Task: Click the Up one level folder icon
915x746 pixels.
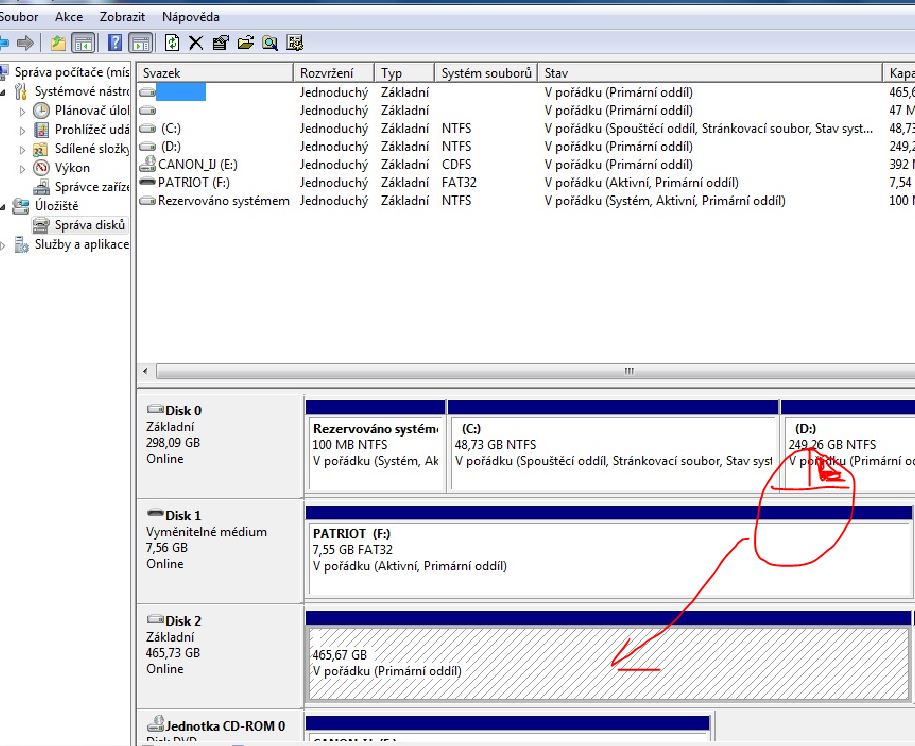Action: click(x=59, y=42)
